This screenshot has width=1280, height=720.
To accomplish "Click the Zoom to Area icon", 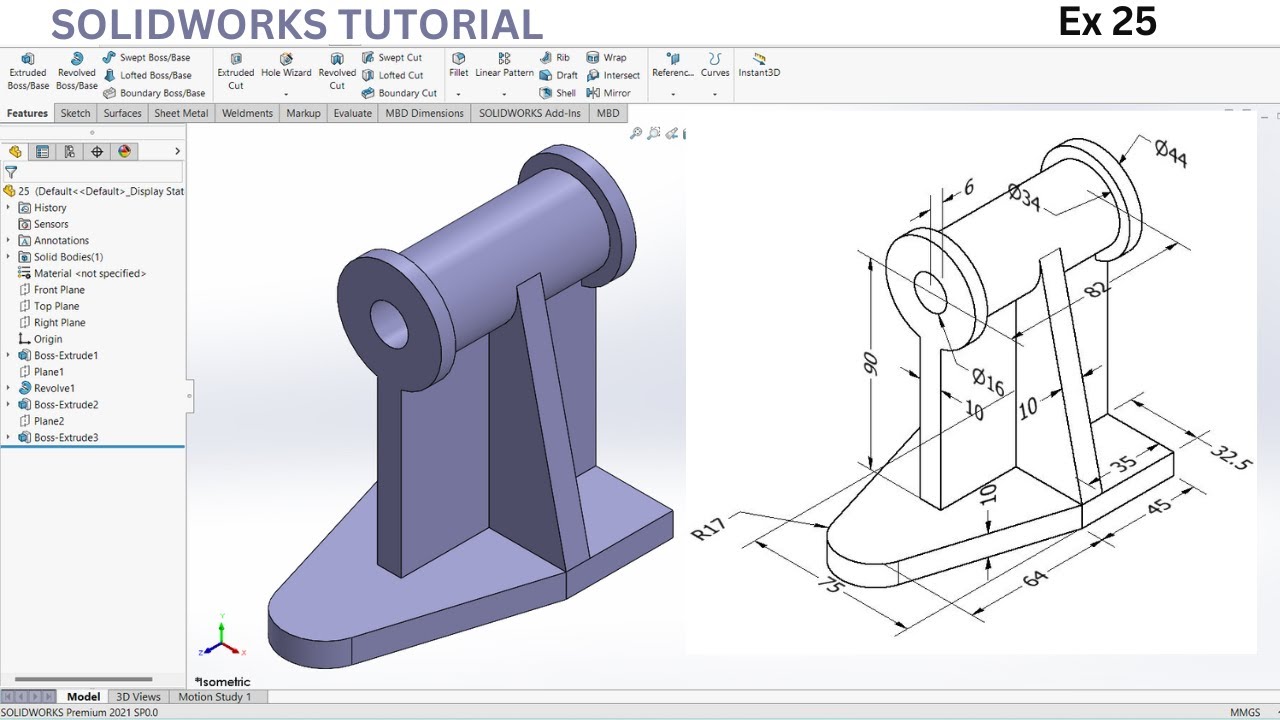I will coord(654,133).
